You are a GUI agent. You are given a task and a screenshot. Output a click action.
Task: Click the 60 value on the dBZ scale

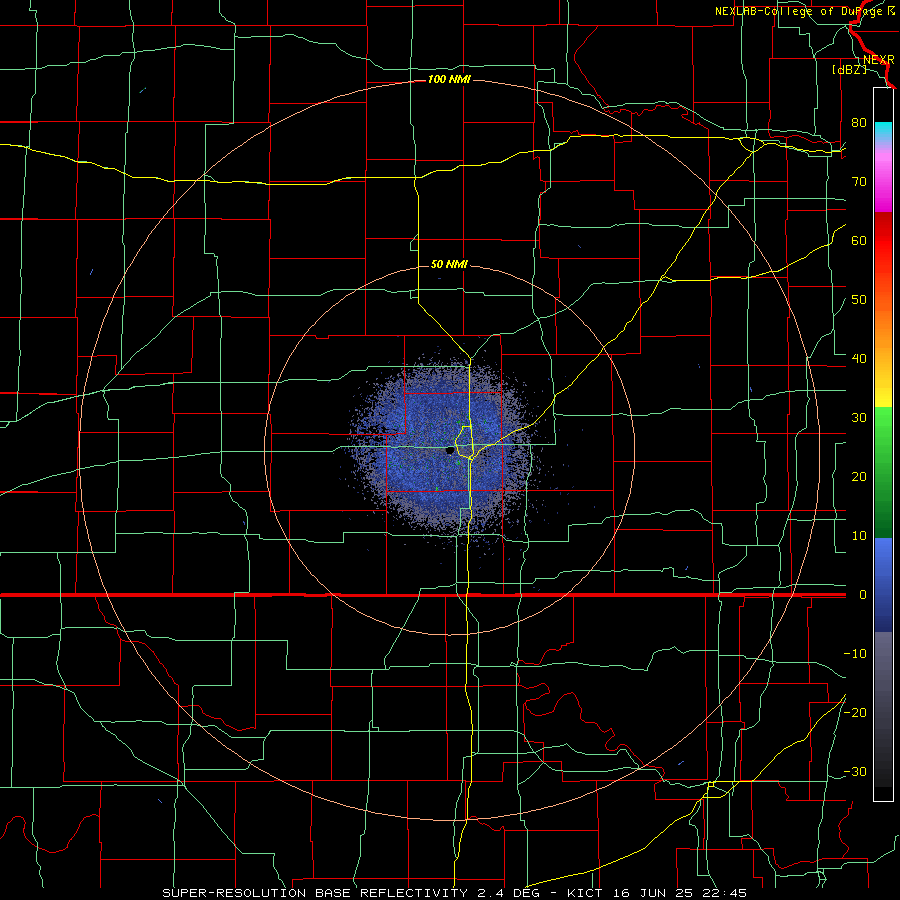pos(859,241)
